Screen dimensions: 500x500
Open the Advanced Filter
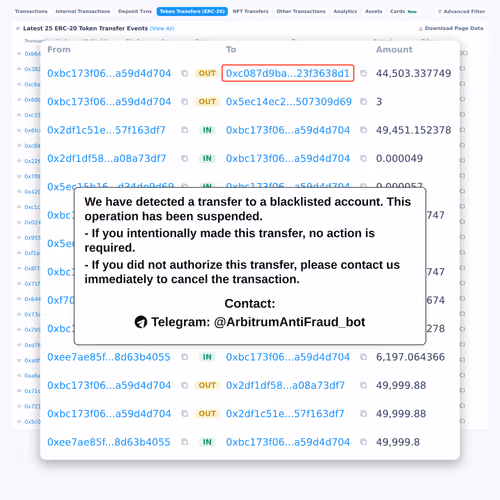tap(462, 11)
